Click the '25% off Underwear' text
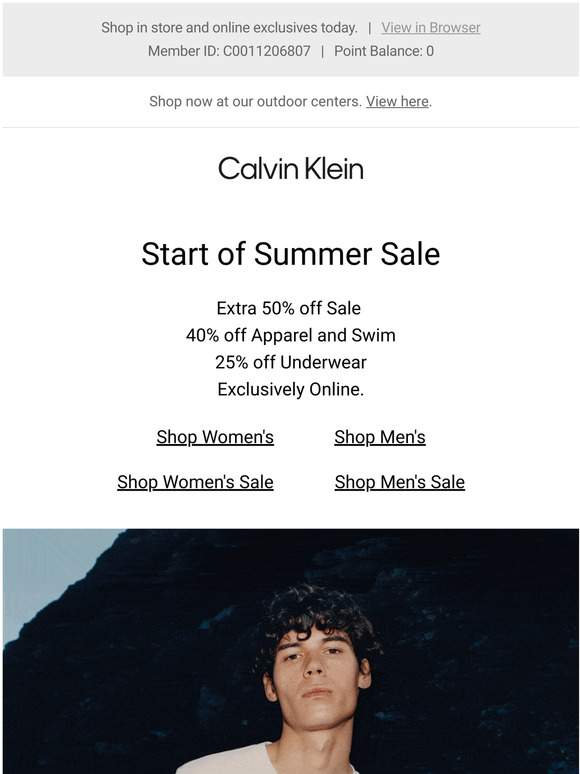This screenshot has height=774, width=580. (290, 362)
